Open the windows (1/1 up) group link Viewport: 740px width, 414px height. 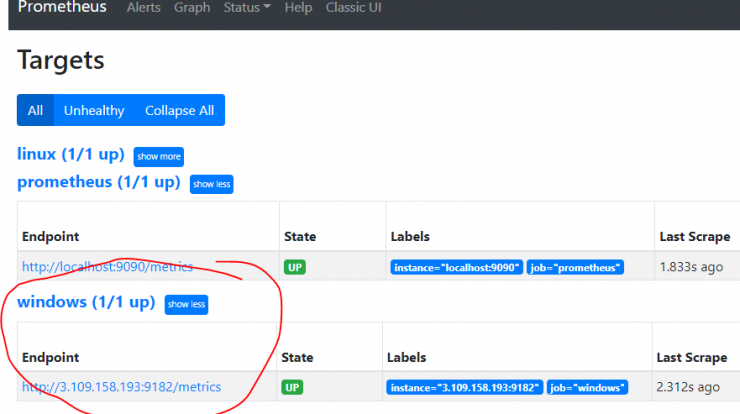[86, 302]
